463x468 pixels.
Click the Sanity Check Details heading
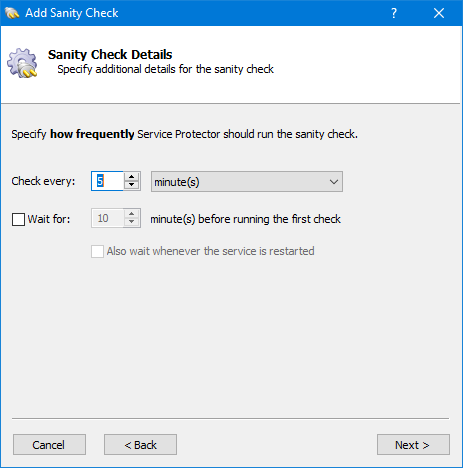(110, 54)
